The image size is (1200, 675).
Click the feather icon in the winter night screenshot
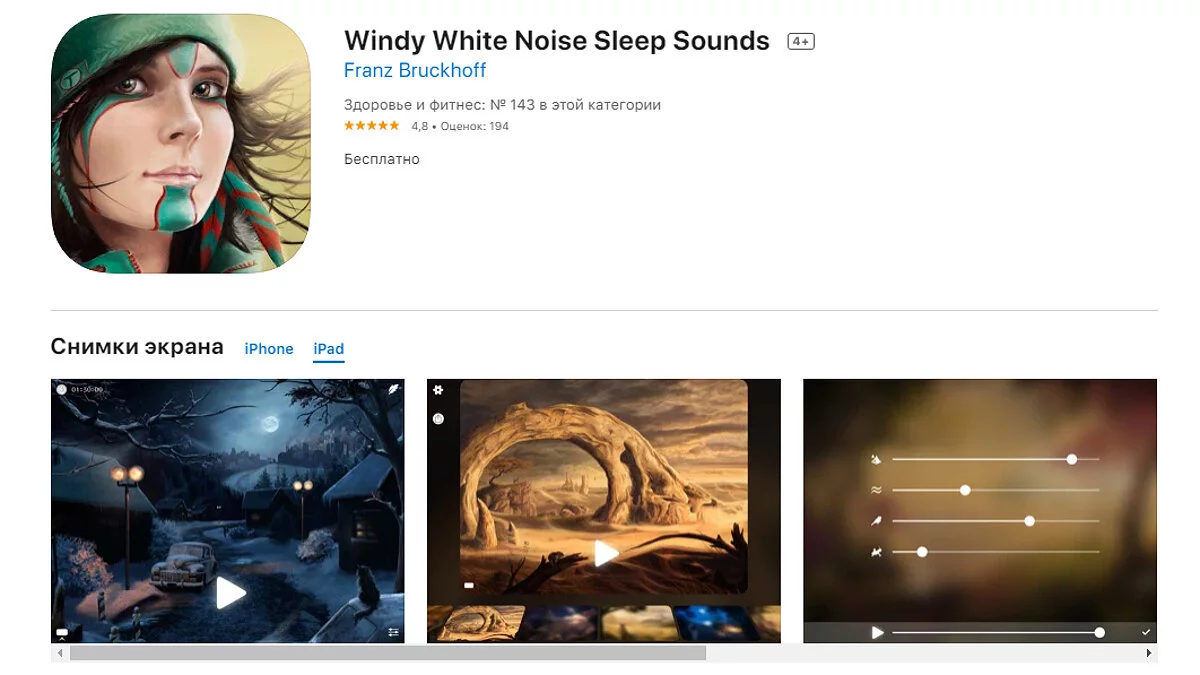point(394,389)
